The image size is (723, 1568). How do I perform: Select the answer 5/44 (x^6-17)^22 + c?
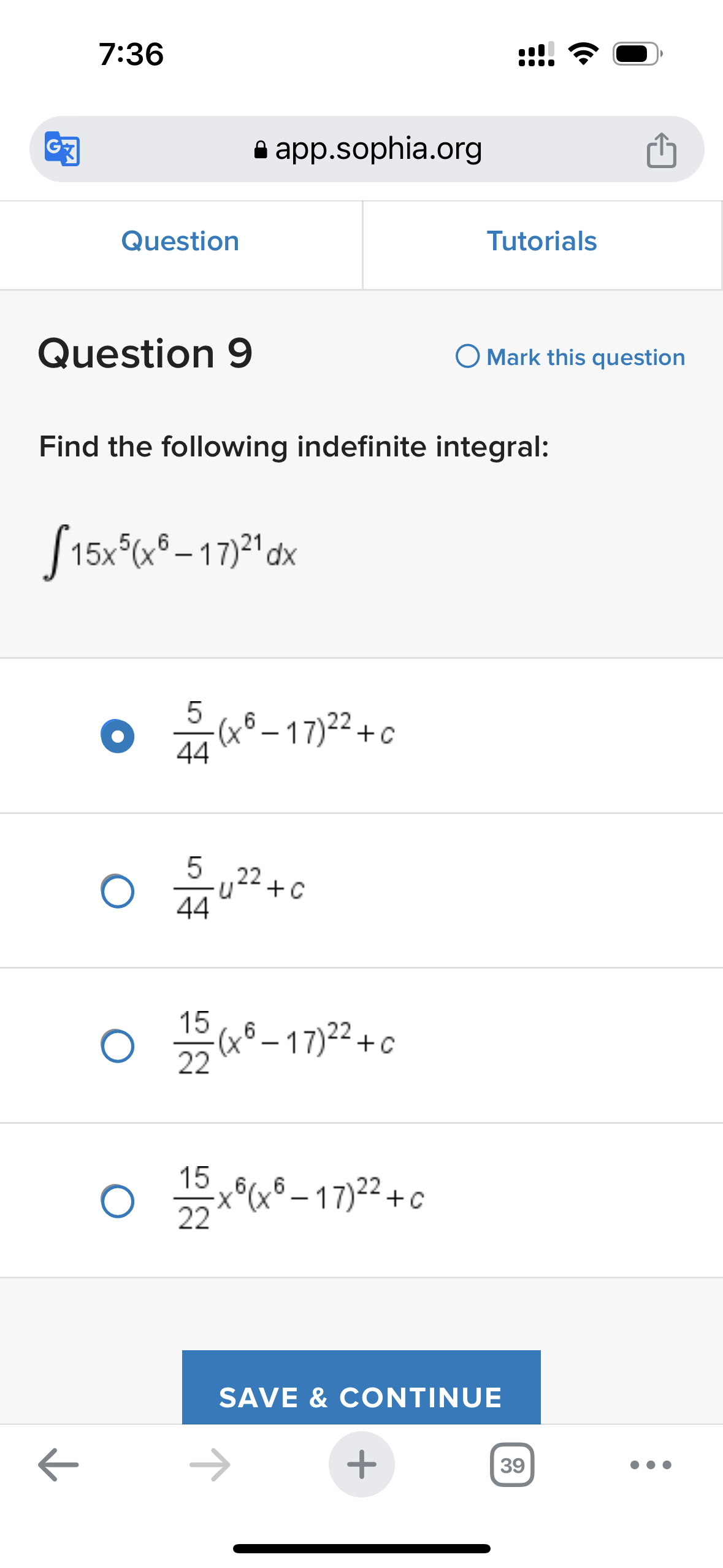118,737
